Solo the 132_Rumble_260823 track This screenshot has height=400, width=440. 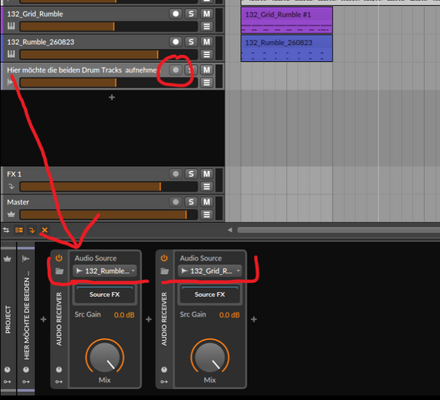tap(191, 42)
